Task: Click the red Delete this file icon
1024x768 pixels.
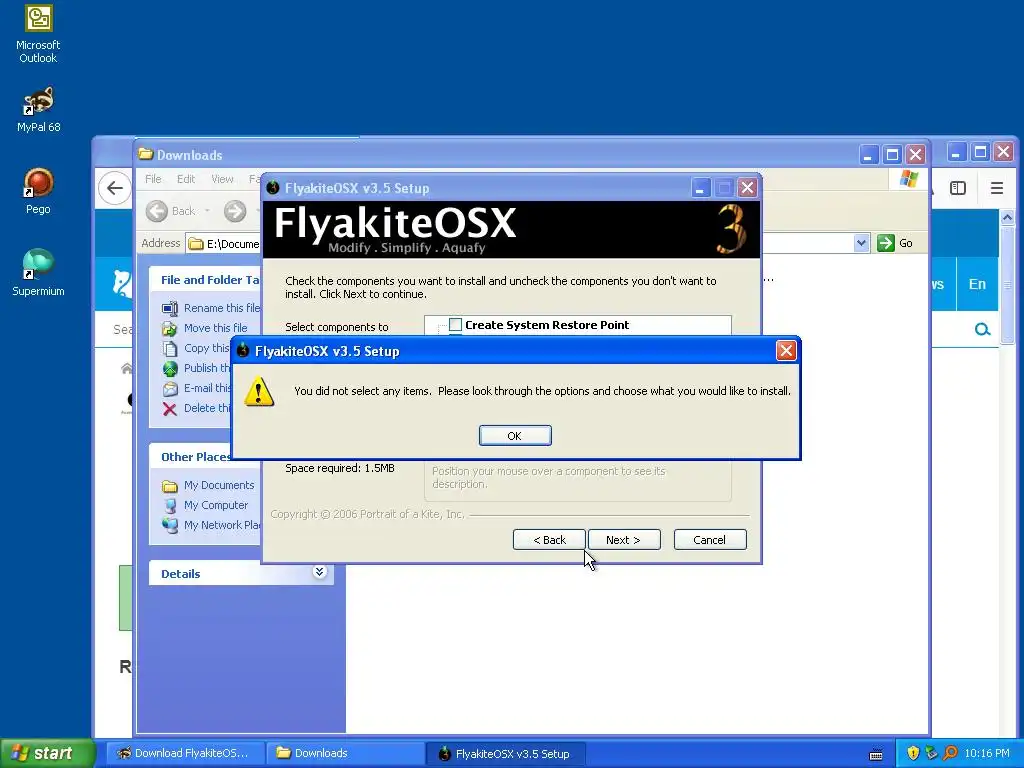Action: [x=170, y=409]
